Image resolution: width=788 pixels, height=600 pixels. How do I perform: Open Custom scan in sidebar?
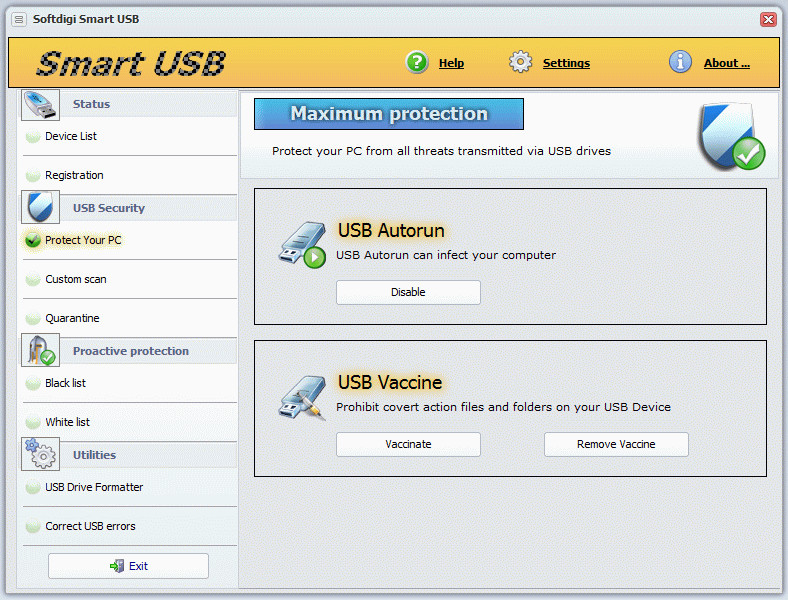pyautogui.click(x=76, y=279)
